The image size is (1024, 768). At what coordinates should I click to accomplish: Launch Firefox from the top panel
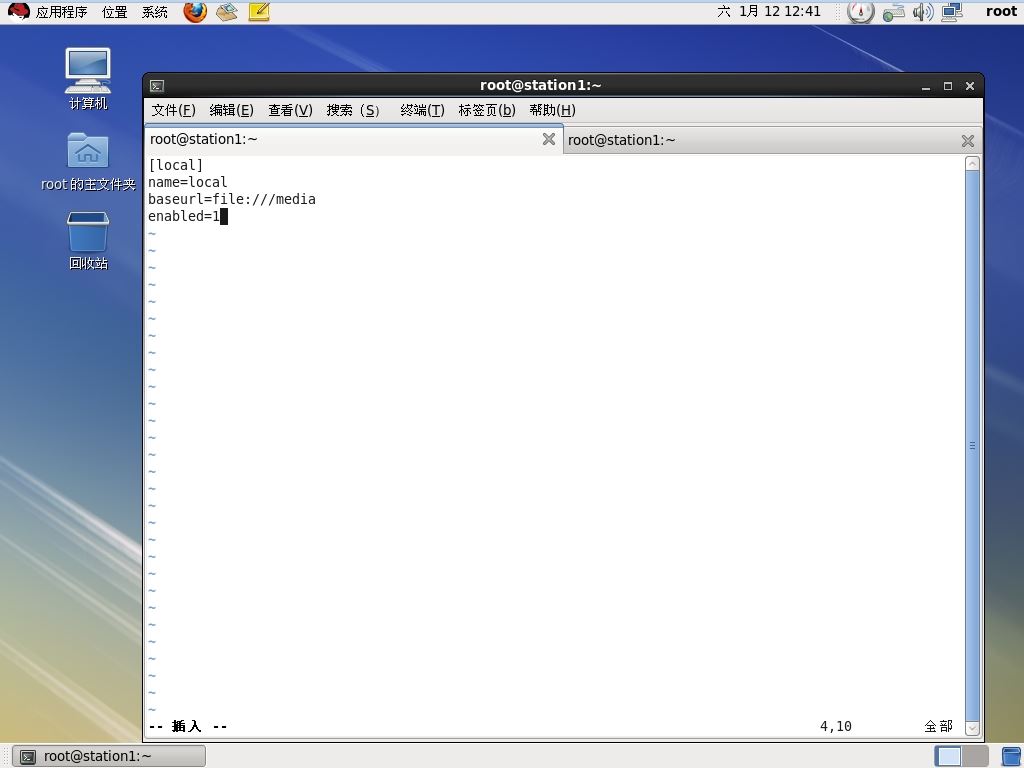click(195, 11)
